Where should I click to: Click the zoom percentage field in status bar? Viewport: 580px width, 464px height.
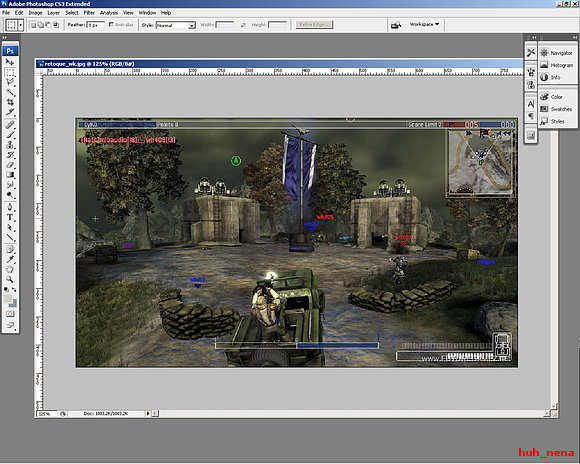coord(47,413)
